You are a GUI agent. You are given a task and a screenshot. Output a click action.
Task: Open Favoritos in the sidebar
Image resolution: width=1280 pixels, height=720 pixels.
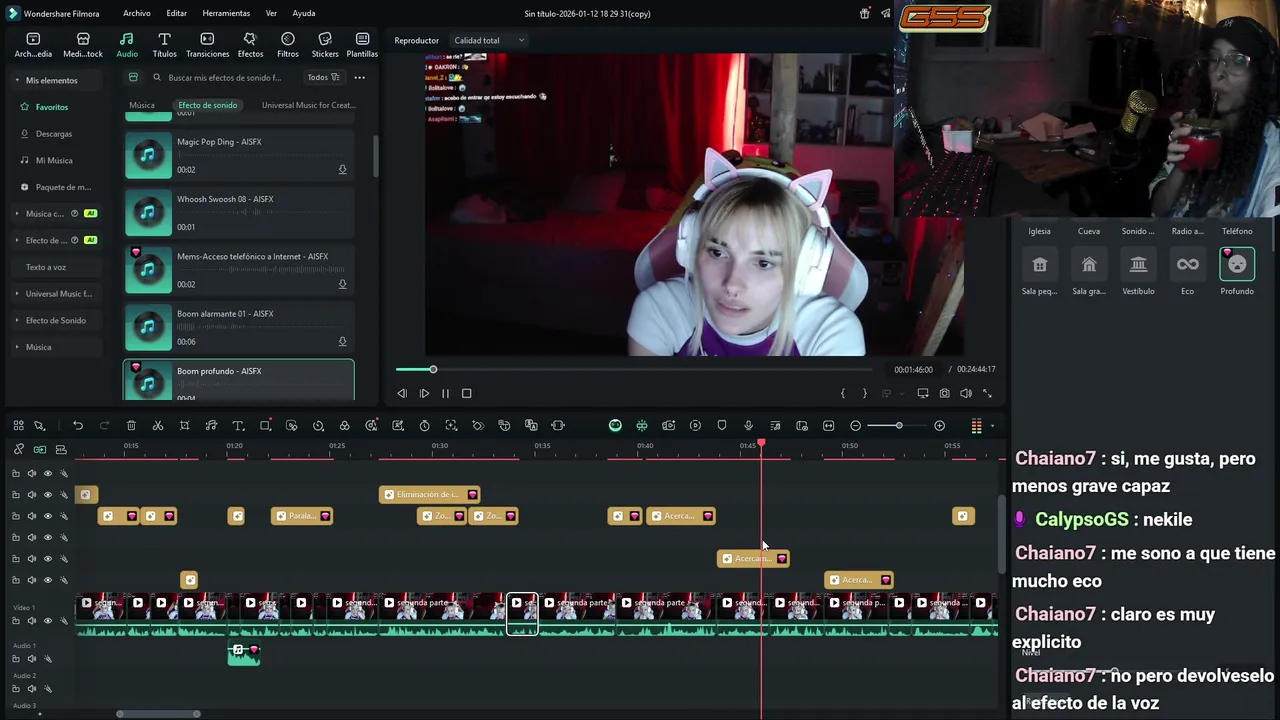[x=52, y=107]
